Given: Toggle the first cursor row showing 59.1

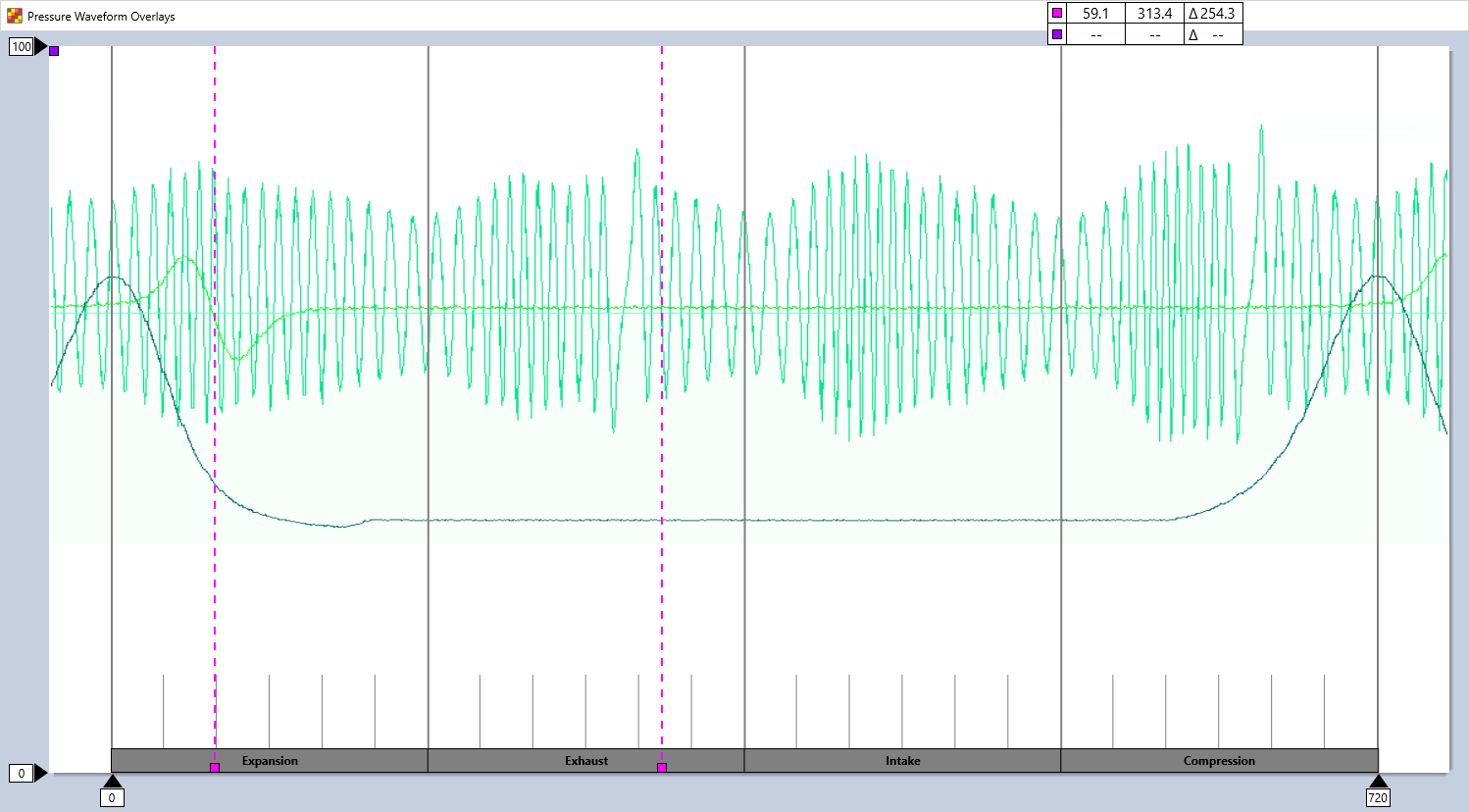Looking at the screenshot, I should click(x=1096, y=13).
